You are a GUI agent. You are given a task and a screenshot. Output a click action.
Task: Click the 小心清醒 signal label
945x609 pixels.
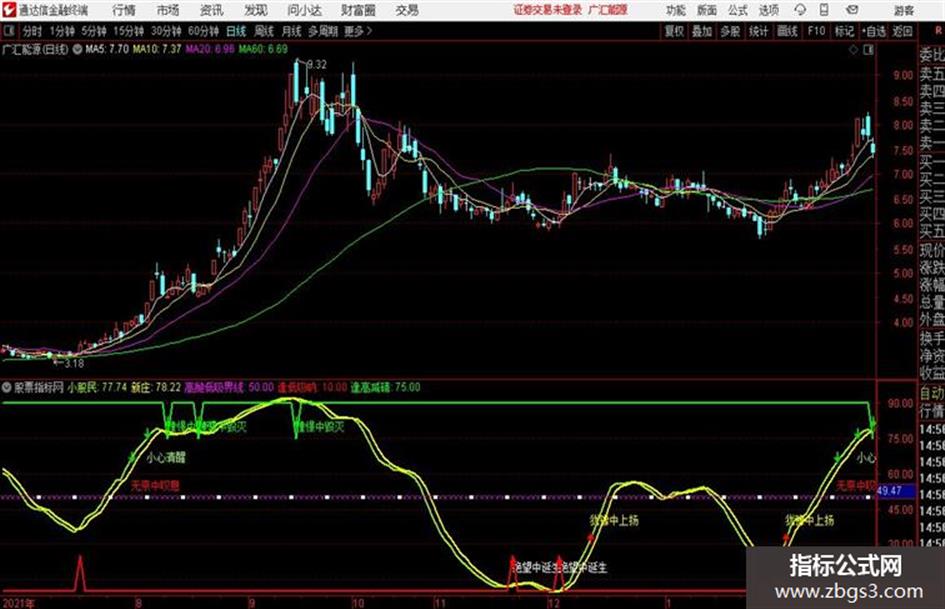coord(166,458)
